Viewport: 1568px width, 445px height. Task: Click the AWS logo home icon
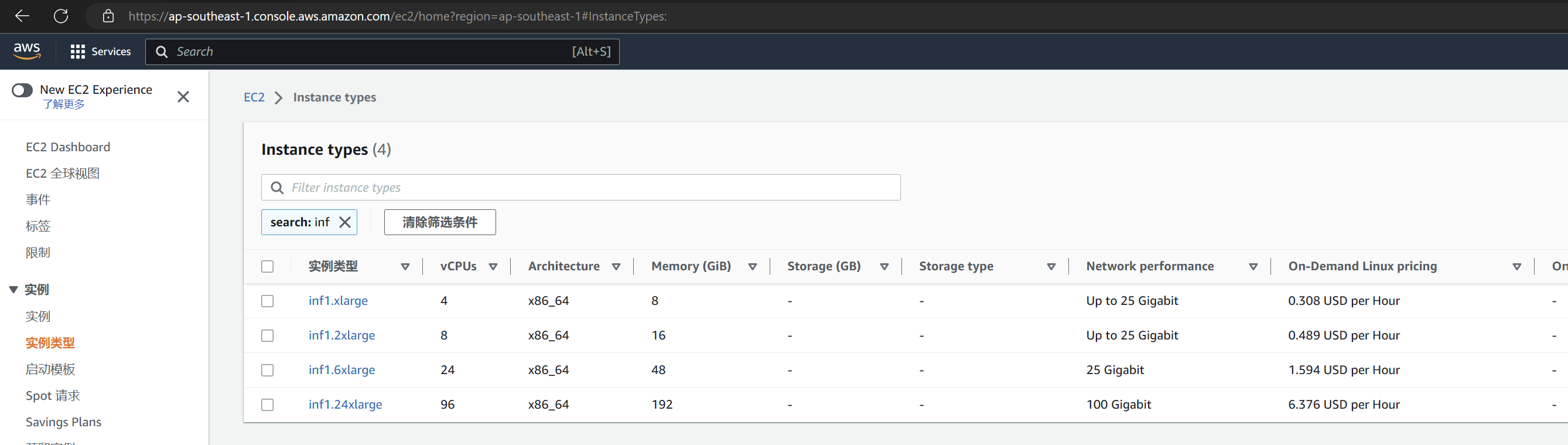pos(27,51)
